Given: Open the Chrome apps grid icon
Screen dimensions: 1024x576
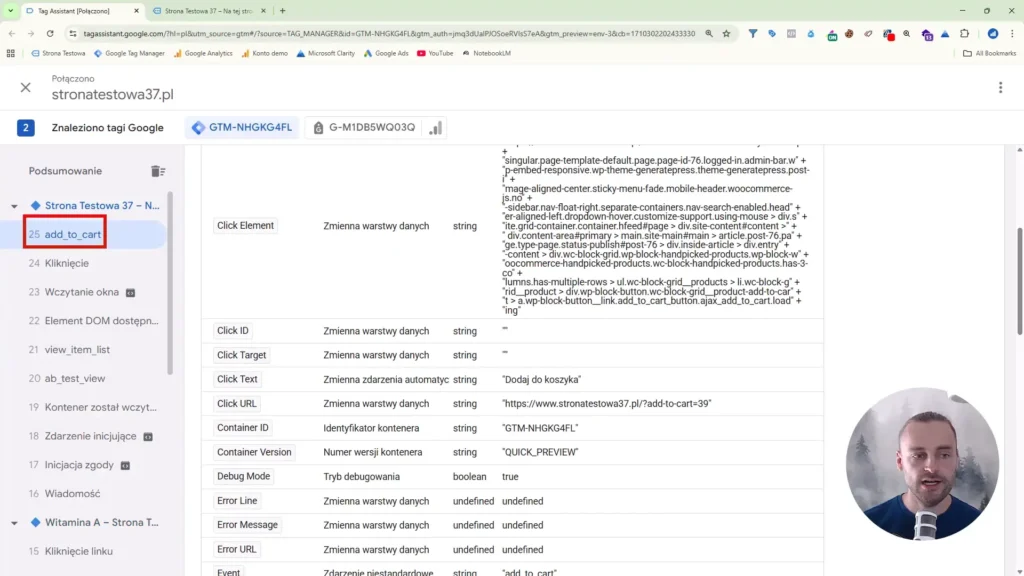Looking at the screenshot, I should tap(10, 54).
